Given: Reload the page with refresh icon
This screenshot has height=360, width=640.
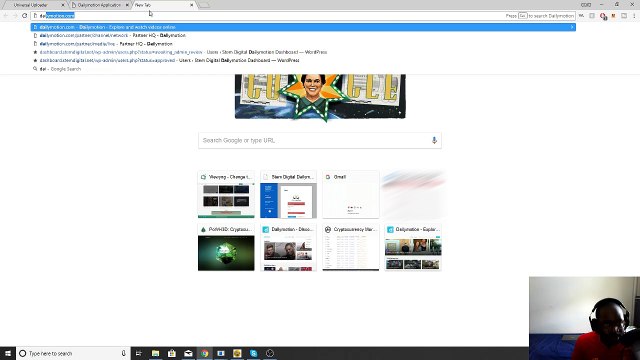Looking at the screenshot, I should coord(24,16).
